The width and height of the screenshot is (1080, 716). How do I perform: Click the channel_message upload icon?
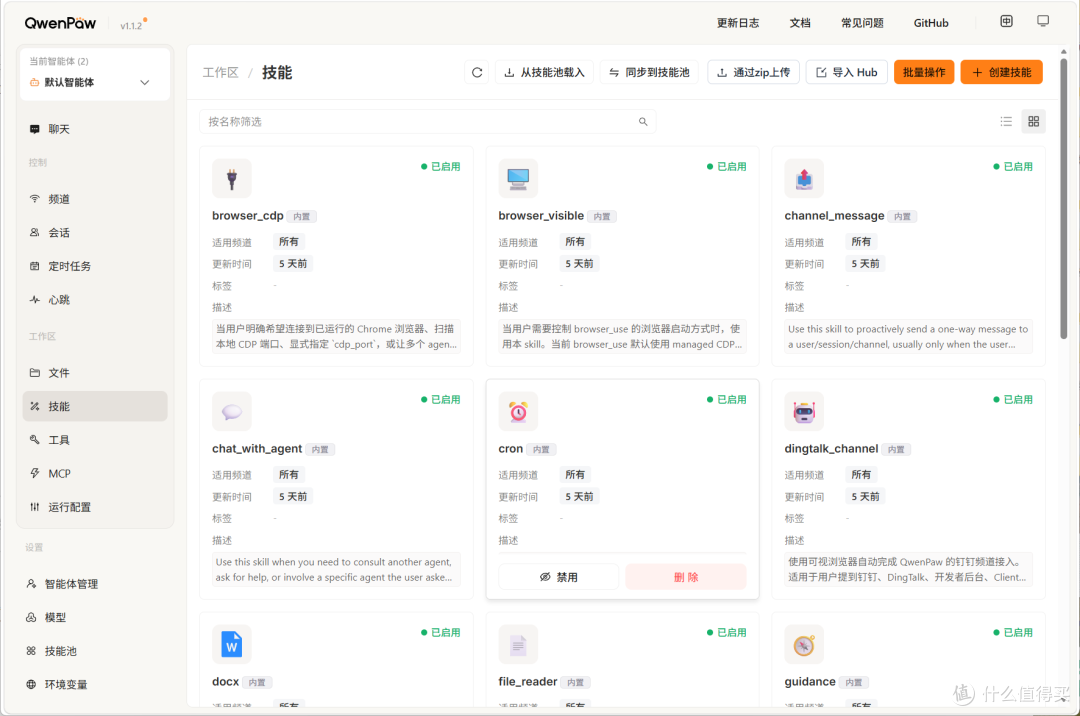[804, 179]
